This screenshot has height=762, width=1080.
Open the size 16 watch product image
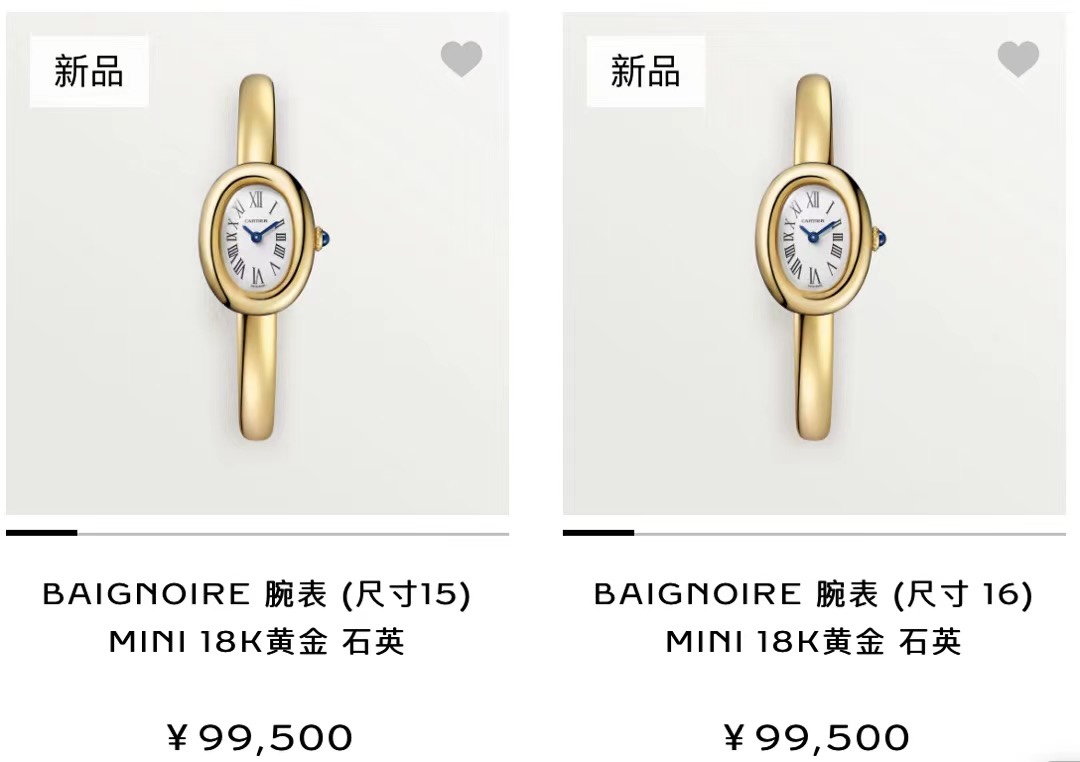pyautogui.click(x=814, y=263)
